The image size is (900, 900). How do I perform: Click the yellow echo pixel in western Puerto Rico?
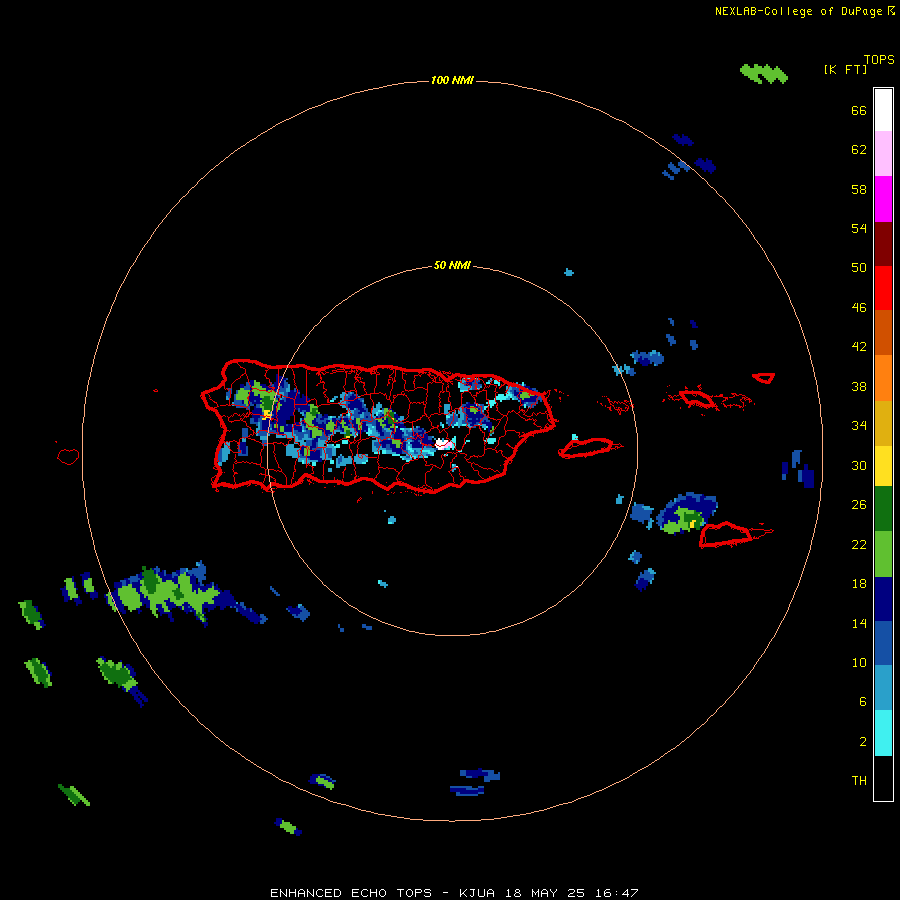[x=267, y=413]
